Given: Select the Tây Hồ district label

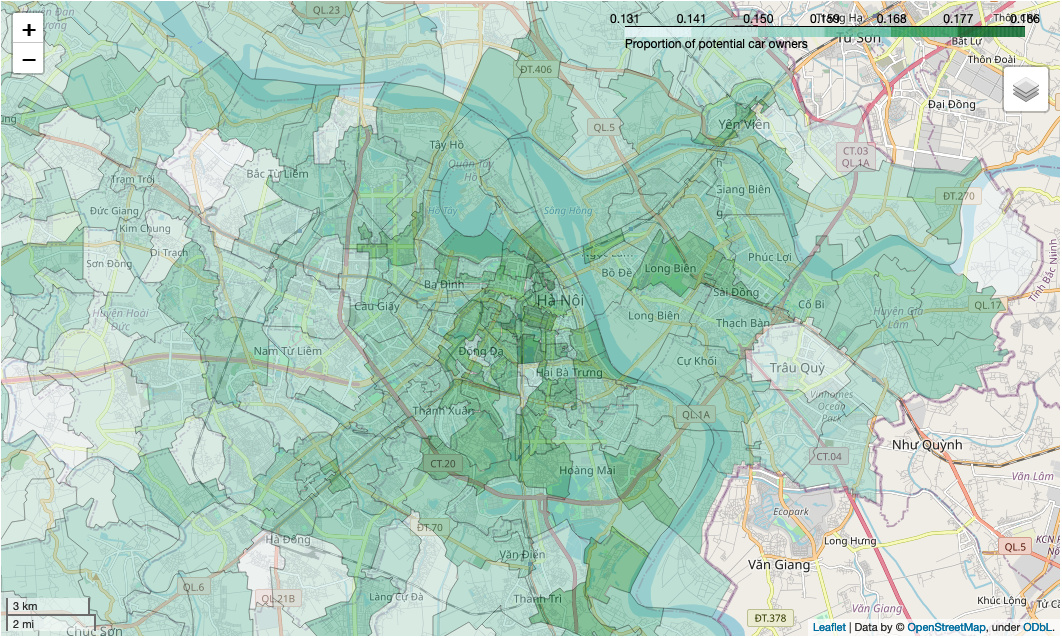Looking at the screenshot, I should pyautogui.click(x=447, y=145).
